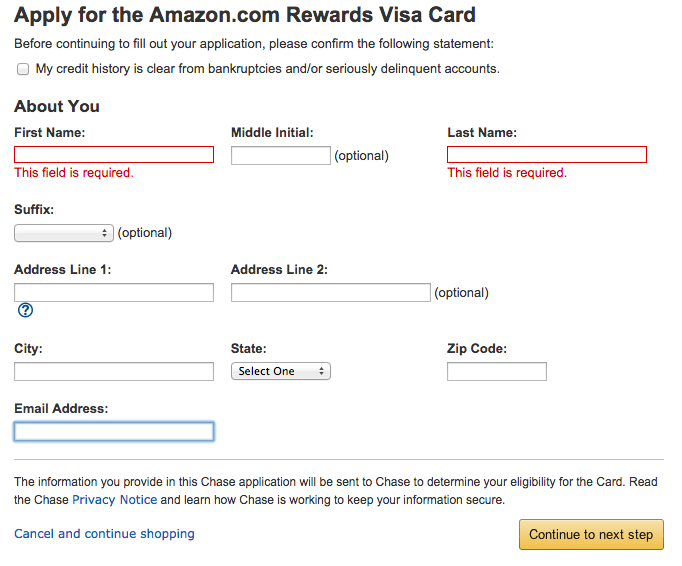Select the City input field

tap(114, 372)
